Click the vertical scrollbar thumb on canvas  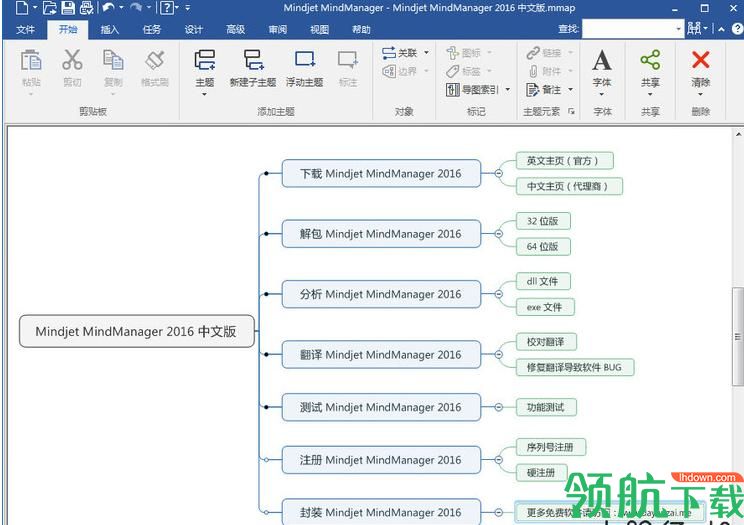tap(737, 337)
